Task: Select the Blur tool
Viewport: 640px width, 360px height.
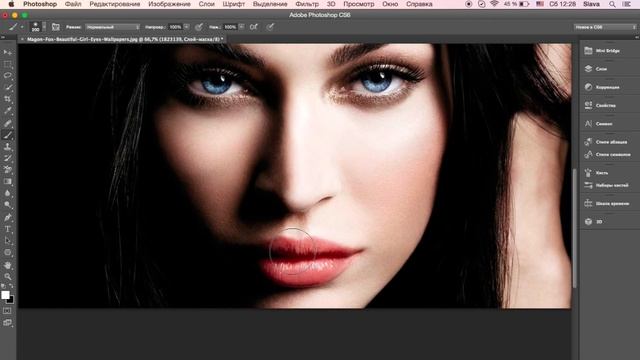Action: click(7, 193)
